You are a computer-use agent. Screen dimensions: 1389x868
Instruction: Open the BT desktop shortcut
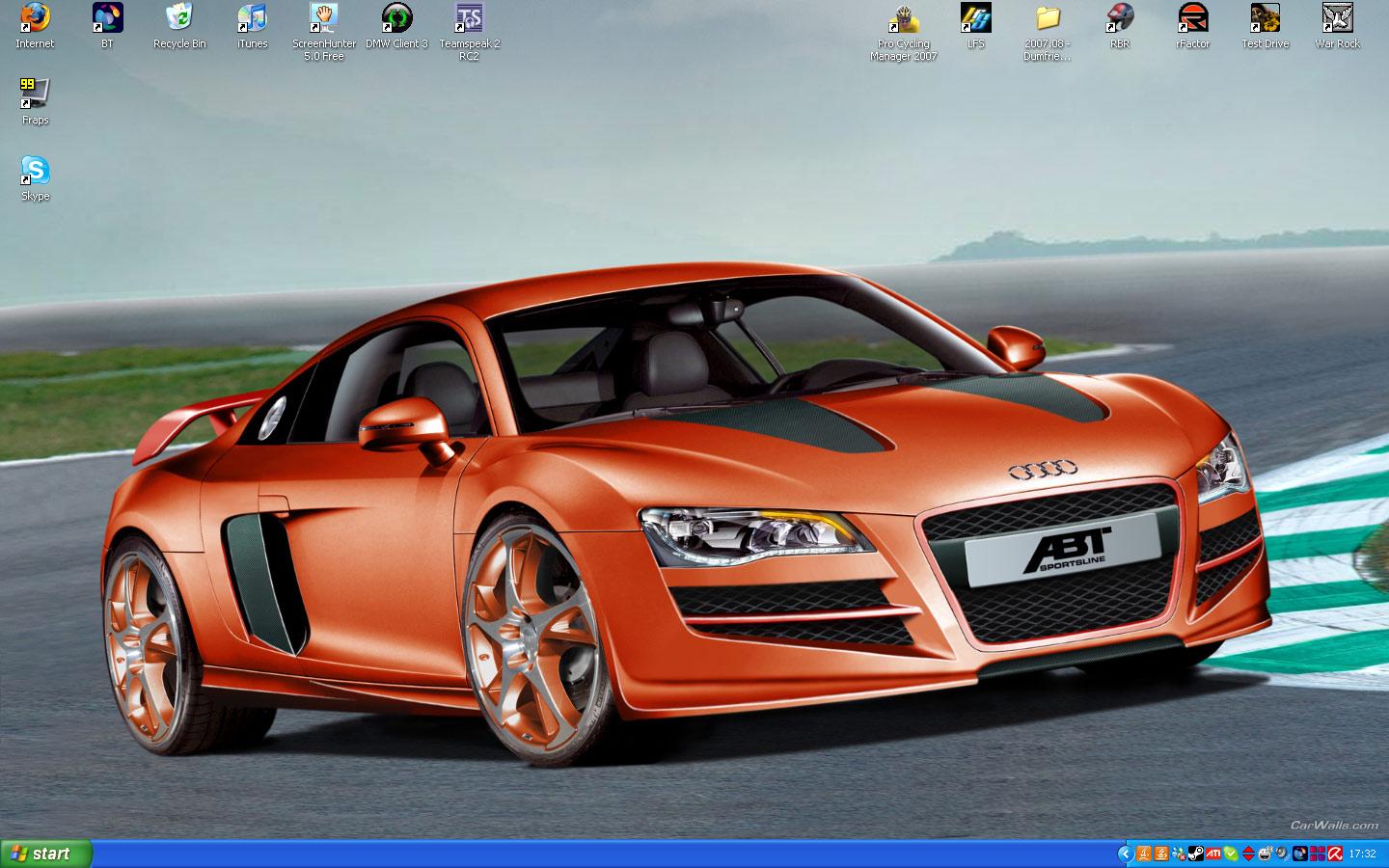[107, 26]
